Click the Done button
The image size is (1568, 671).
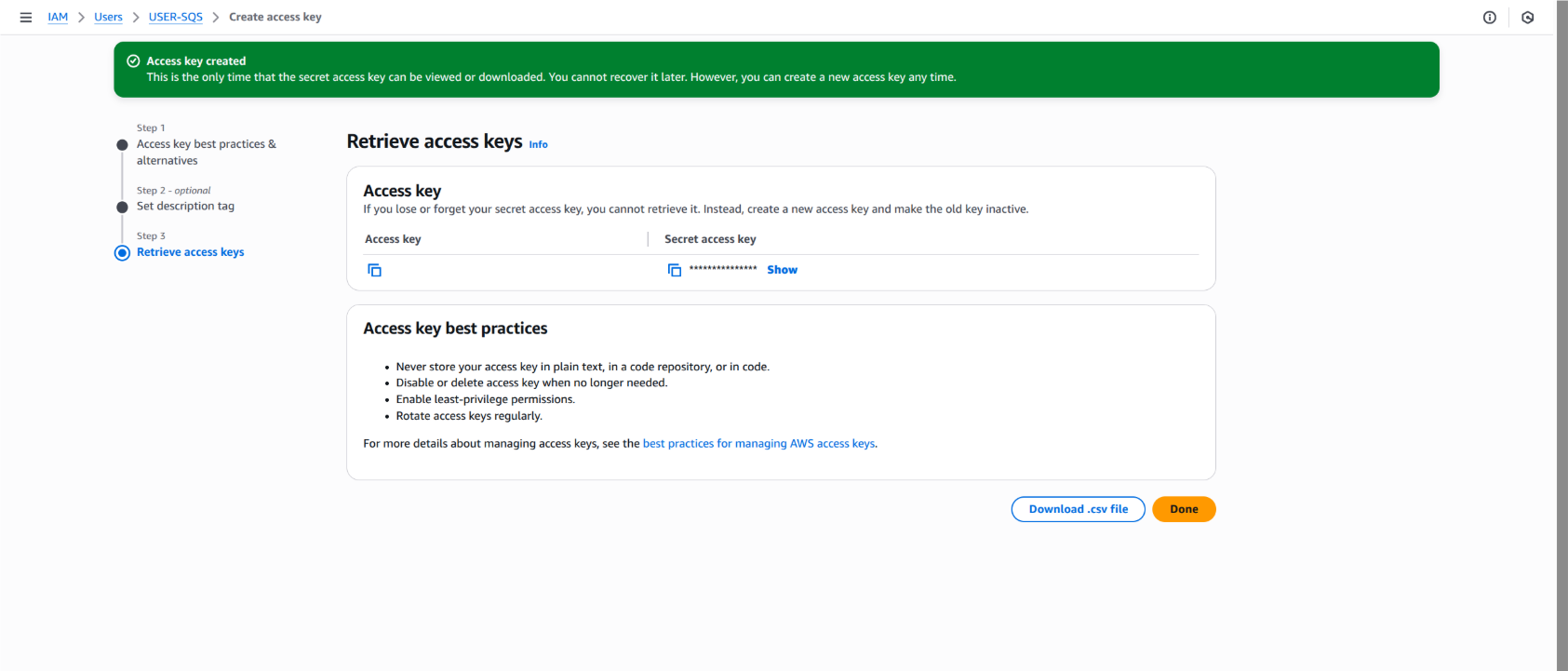pyautogui.click(x=1184, y=509)
